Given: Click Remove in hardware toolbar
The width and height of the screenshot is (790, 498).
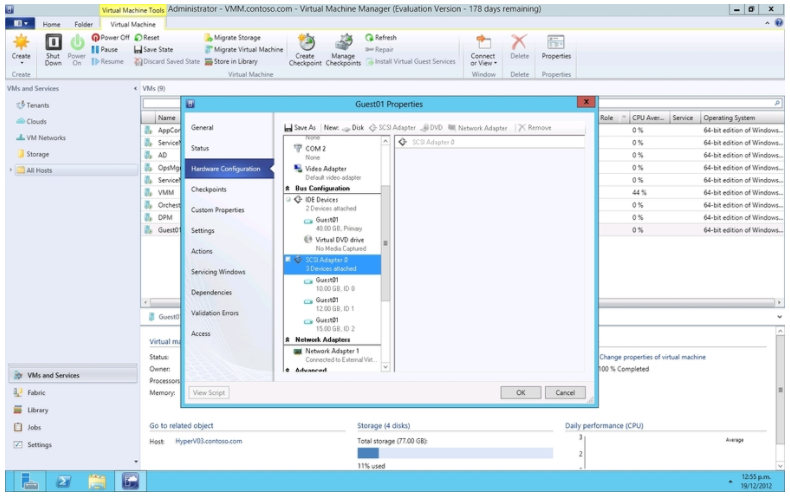Looking at the screenshot, I should point(535,128).
